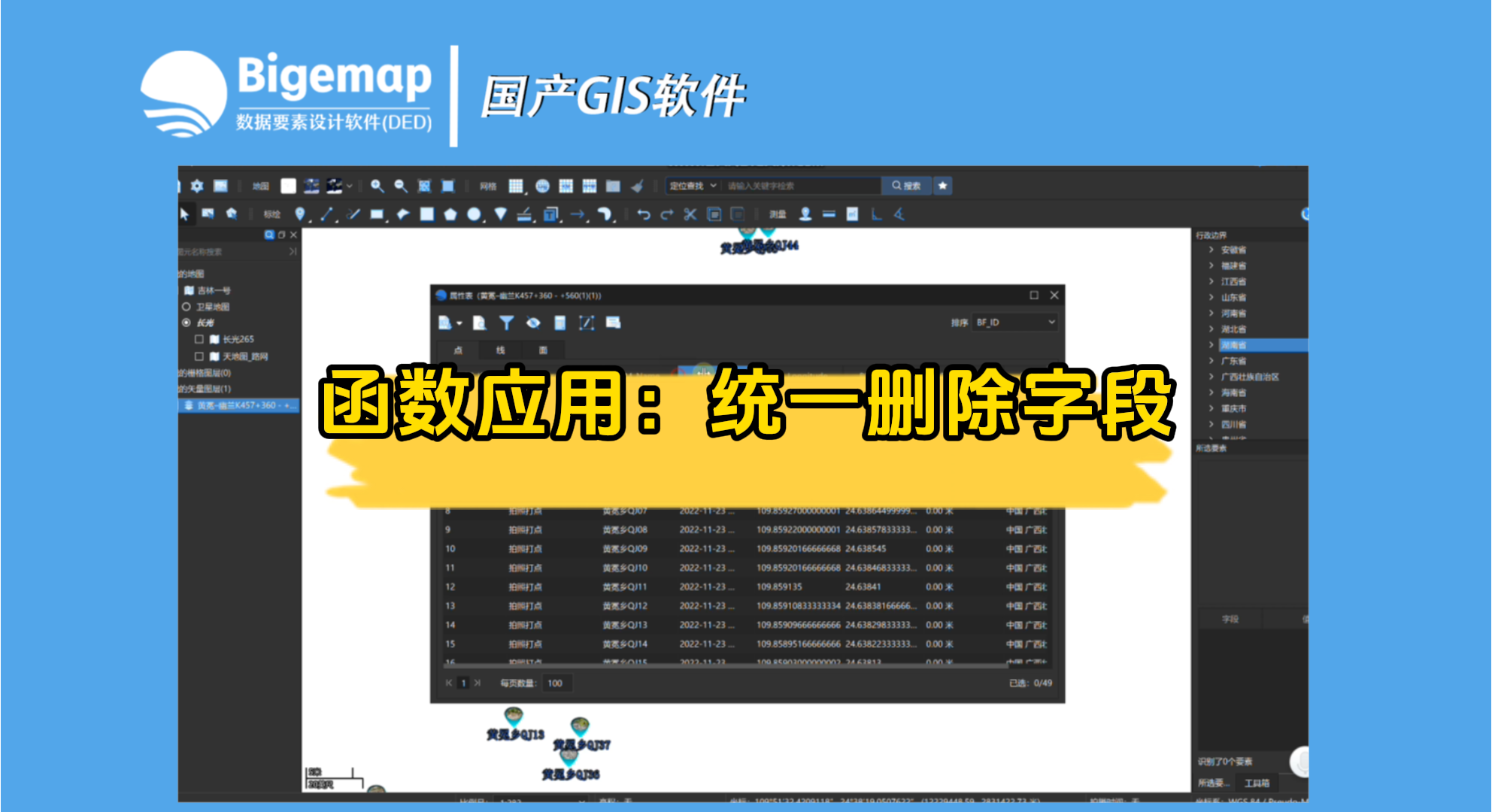Select the zoom-in magnifier tool
Image resolution: width=1492 pixels, height=812 pixels.
(376, 185)
